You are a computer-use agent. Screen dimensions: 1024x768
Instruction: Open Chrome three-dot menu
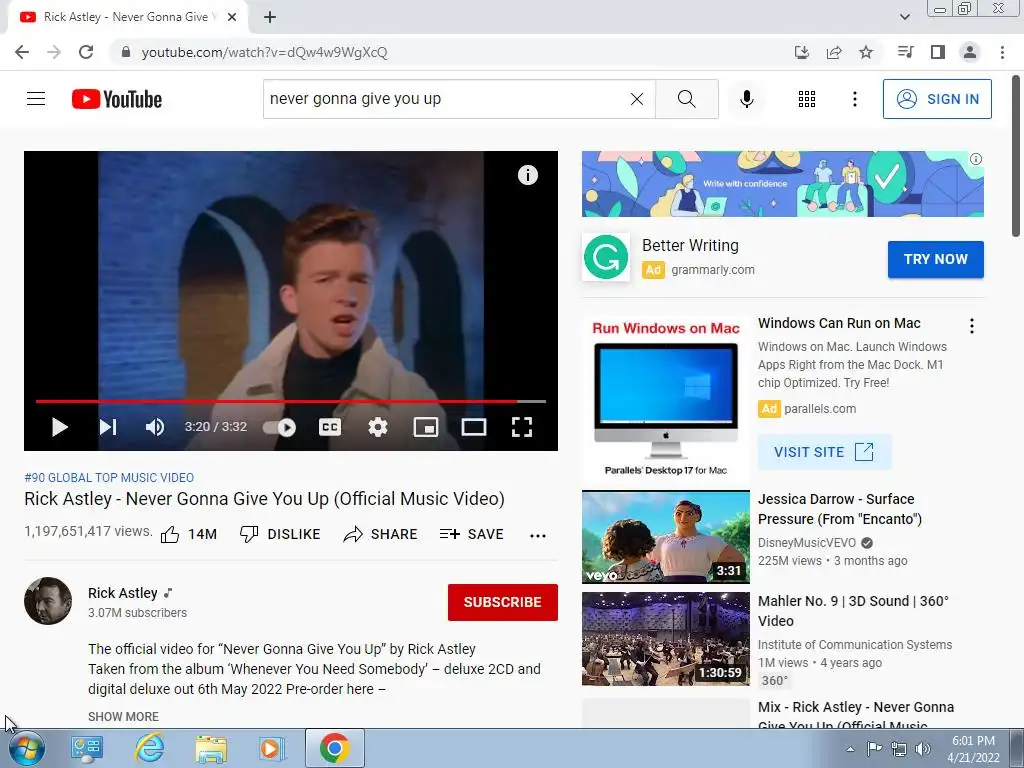point(1002,52)
